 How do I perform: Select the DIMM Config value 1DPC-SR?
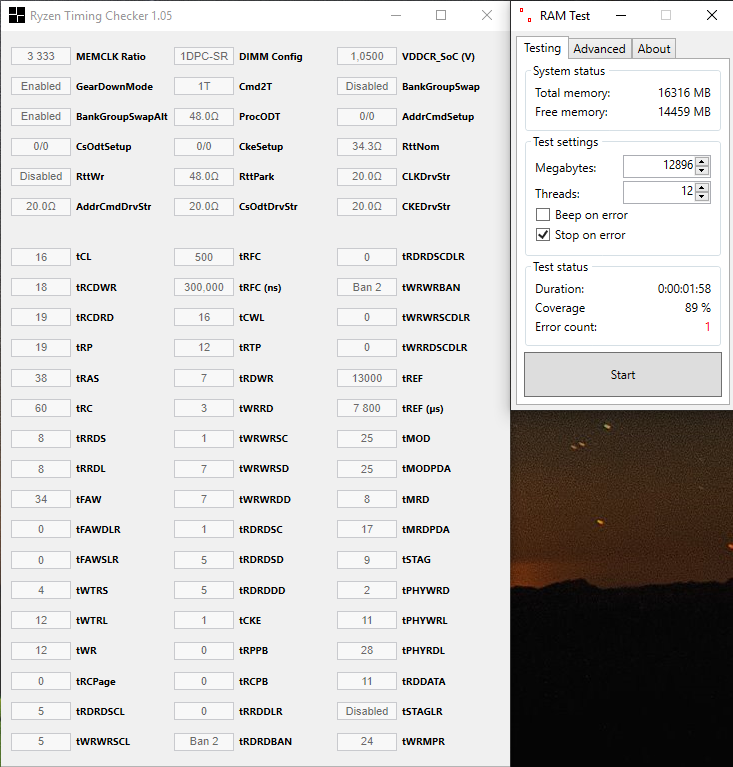point(204,56)
